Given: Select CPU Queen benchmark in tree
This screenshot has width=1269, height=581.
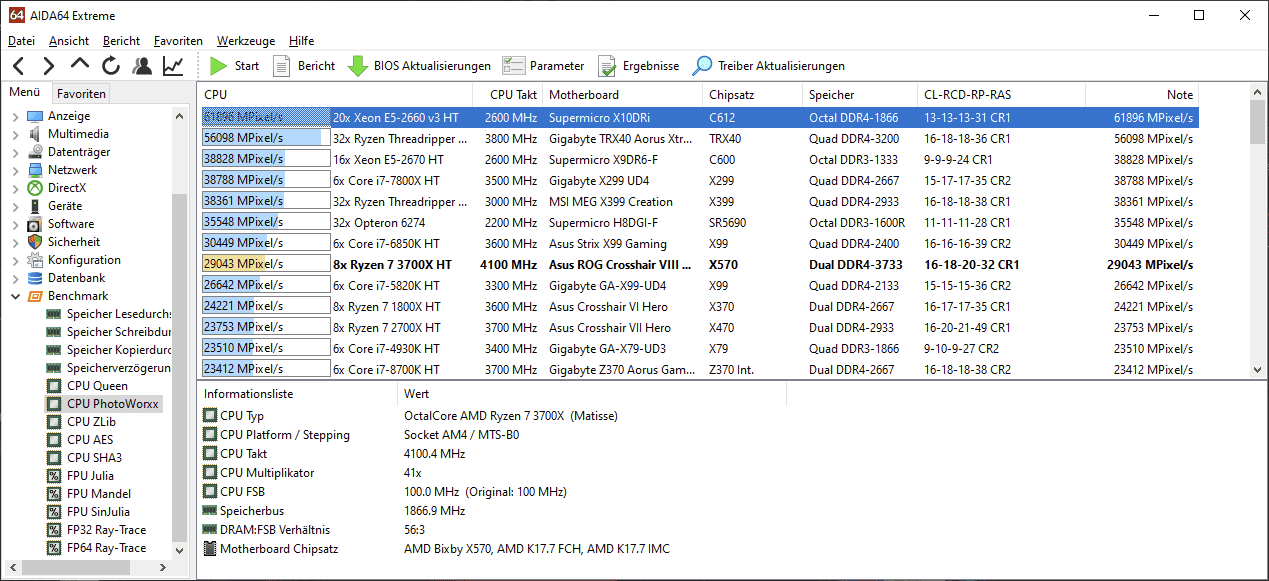Looking at the screenshot, I should point(97,386).
